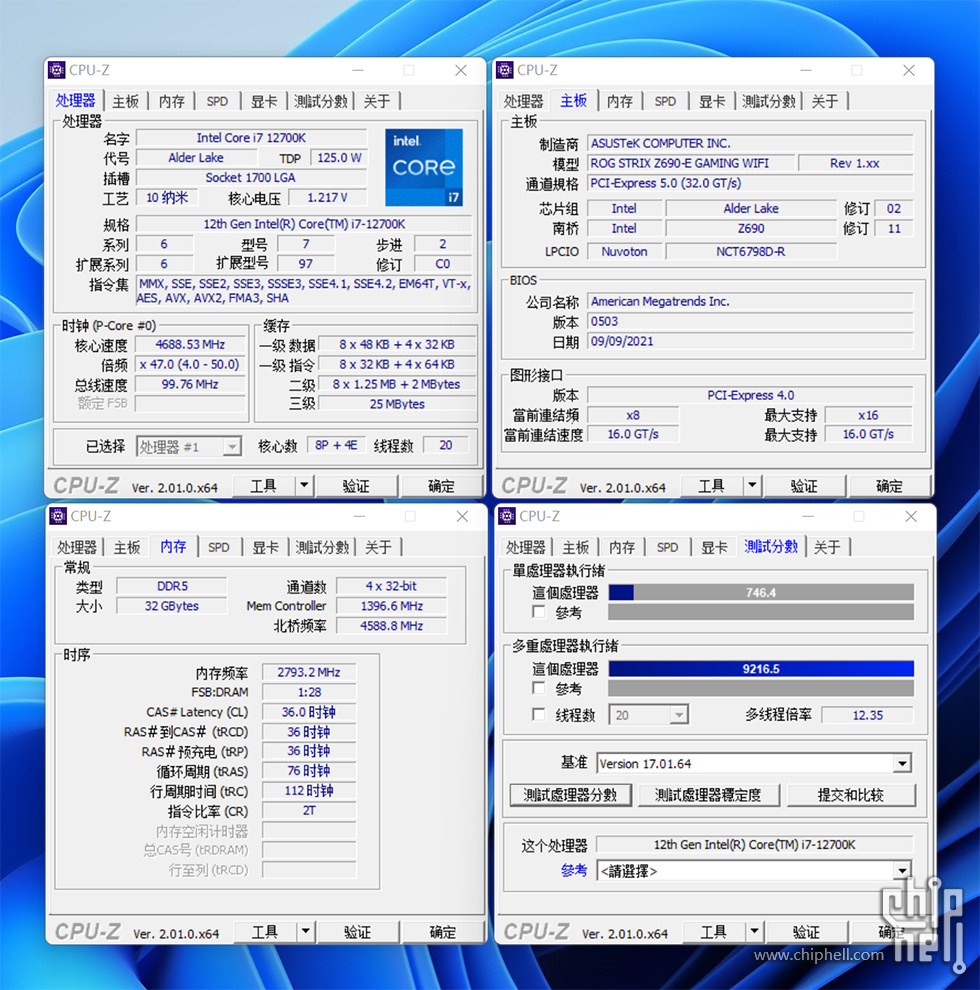Click the single thread 746.4 score bar

click(x=761, y=592)
